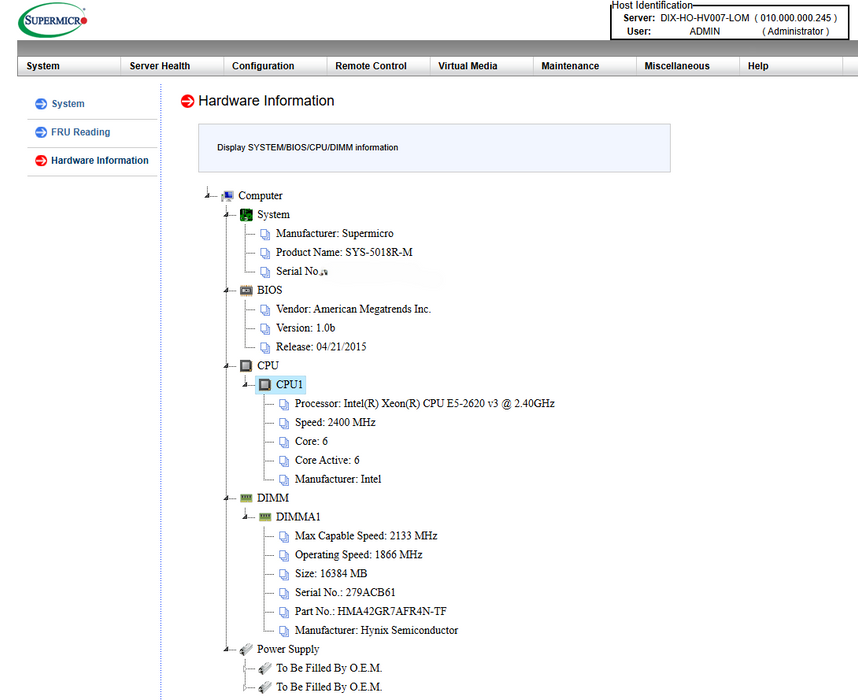Click the document icon next to Product Name
The height and width of the screenshot is (700, 858).
[265, 253]
